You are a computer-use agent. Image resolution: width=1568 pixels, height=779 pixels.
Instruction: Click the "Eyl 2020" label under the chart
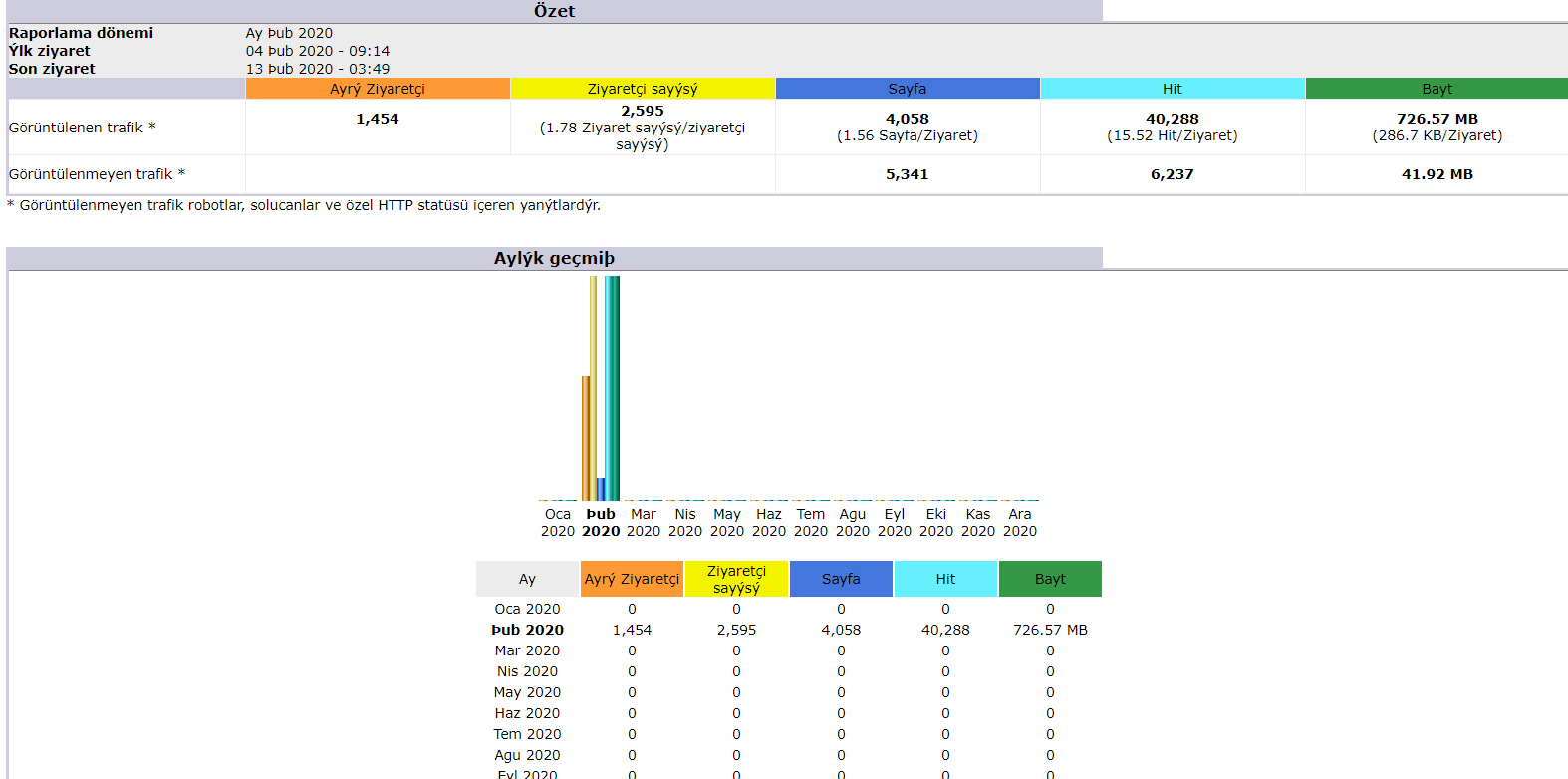pos(895,523)
